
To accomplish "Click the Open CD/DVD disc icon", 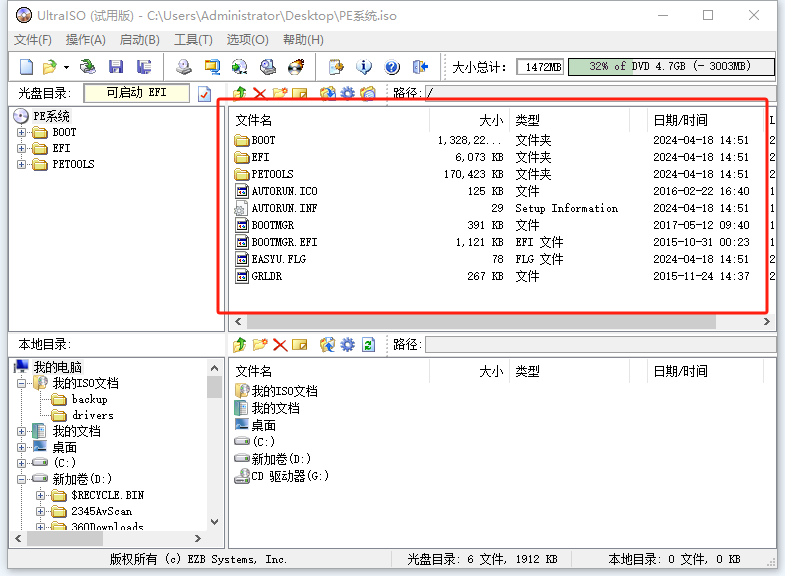I will [88, 67].
